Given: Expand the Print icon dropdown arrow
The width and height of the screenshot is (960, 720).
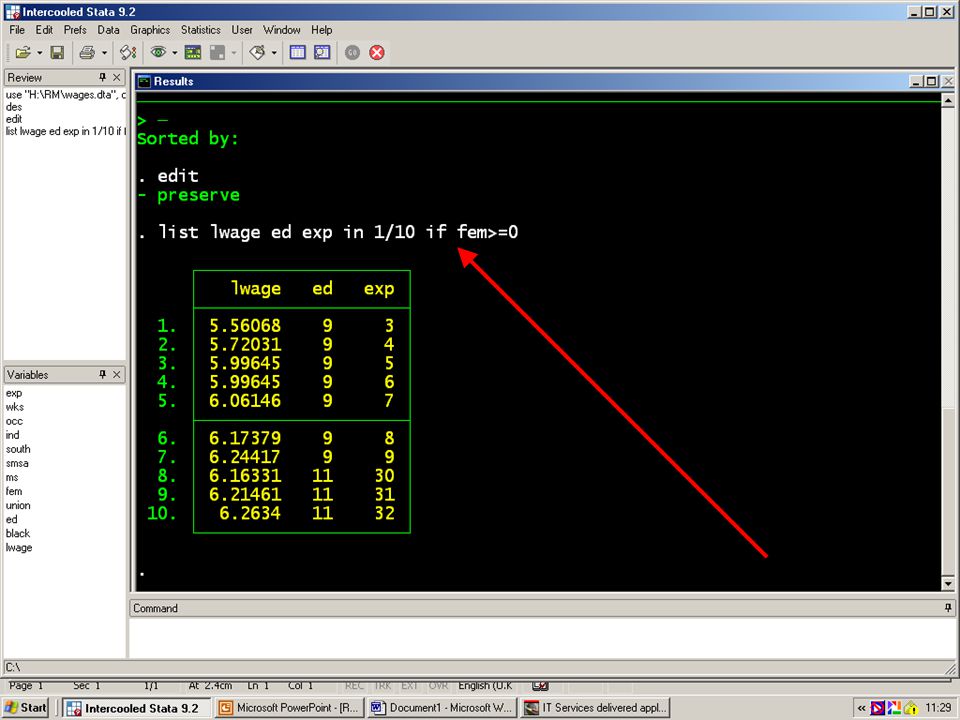Looking at the screenshot, I should coord(104,53).
